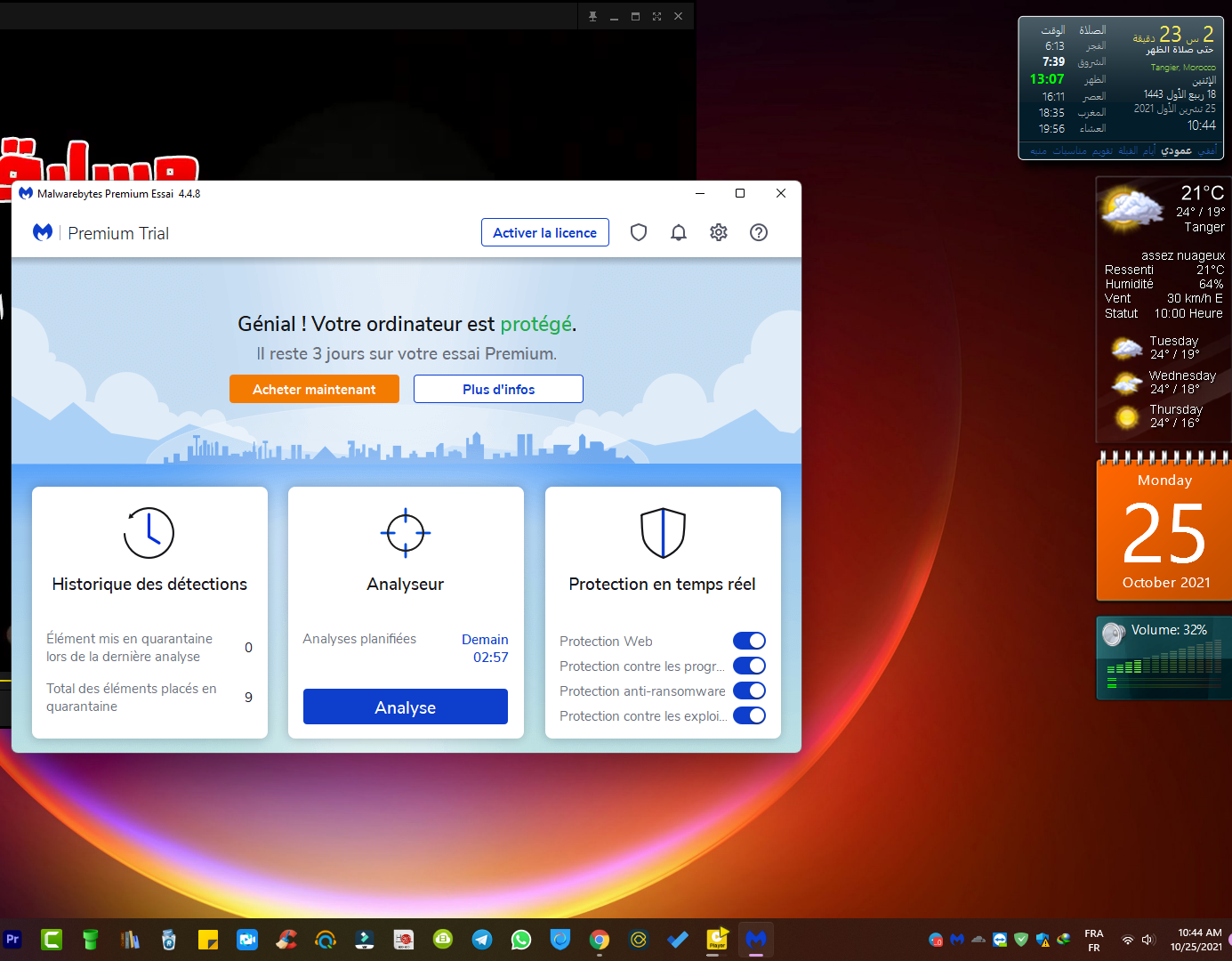This screenshot has height=961, width=1232.
Task: Click the Demain 02:57 scheduled scan link
Action: click(486, 648)
